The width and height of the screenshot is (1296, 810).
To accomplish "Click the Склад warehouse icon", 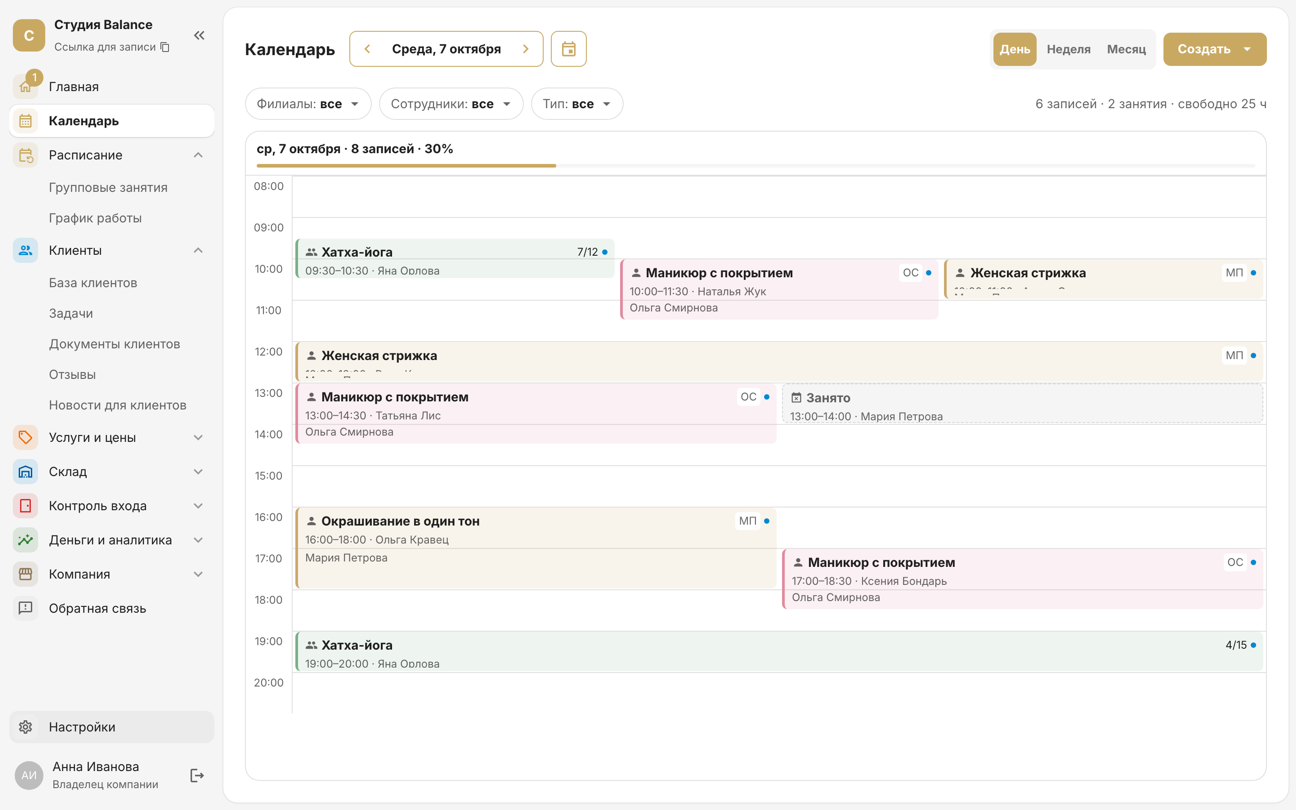I will [26, 472].
